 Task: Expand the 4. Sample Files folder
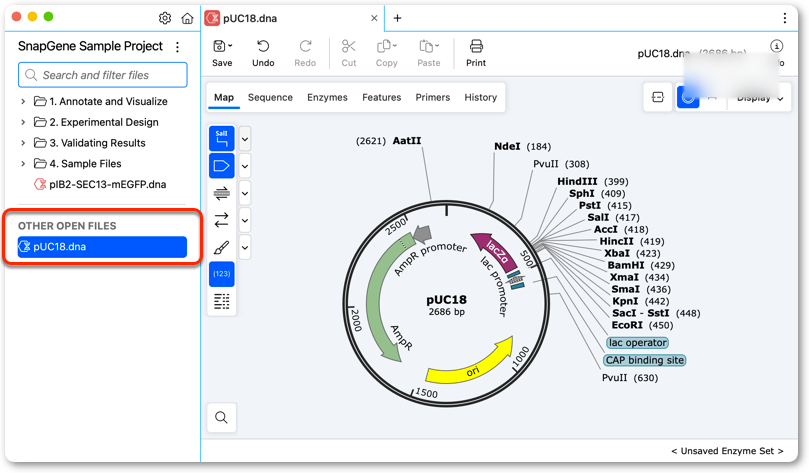(23, 164)
